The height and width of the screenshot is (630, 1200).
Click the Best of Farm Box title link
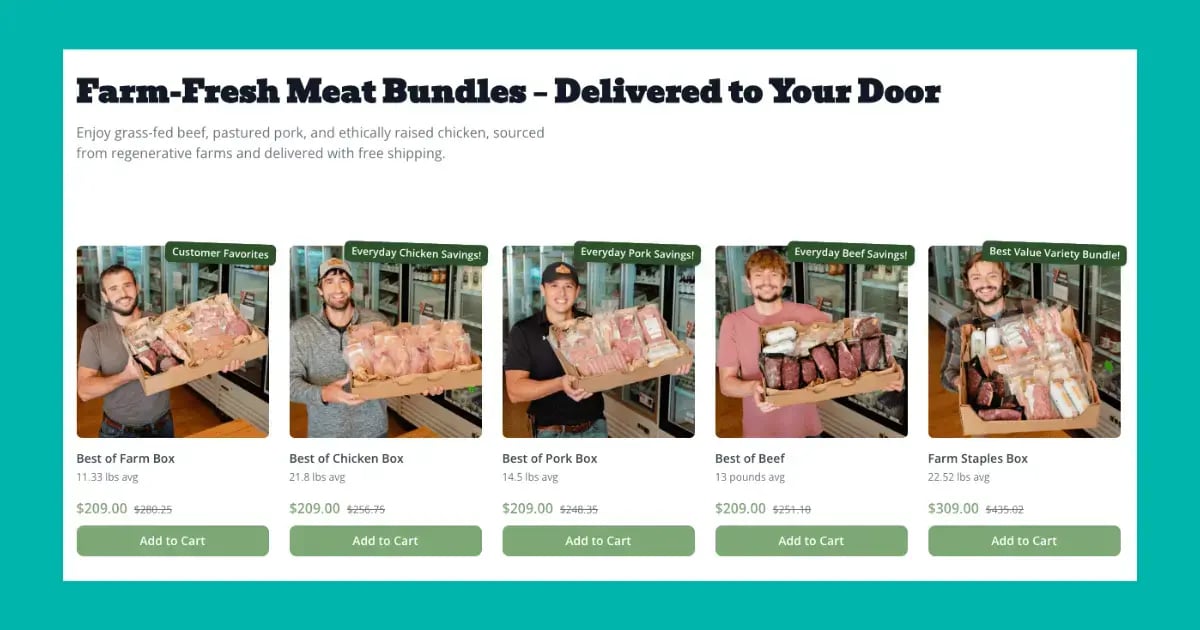click(x=126, y=459)
